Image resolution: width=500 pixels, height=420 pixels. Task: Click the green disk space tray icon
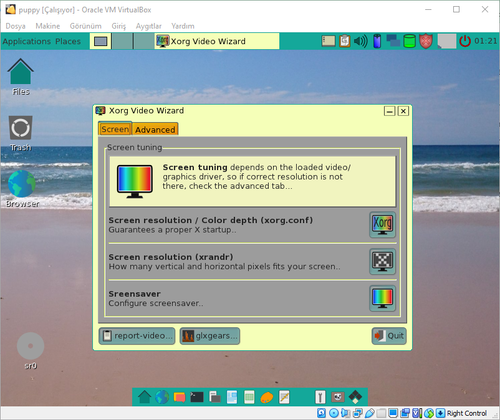pos(409,41)
